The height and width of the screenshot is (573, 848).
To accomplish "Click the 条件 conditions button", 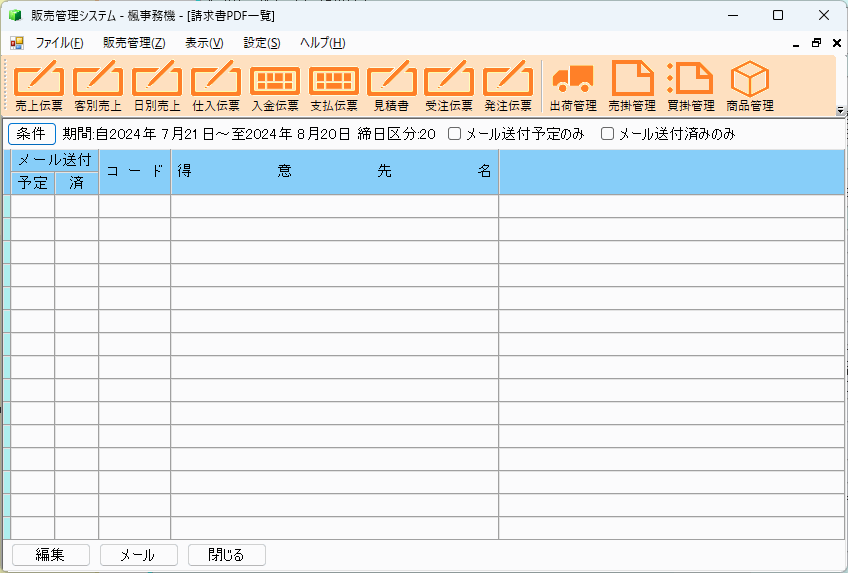I will click(x=32, y=134).
